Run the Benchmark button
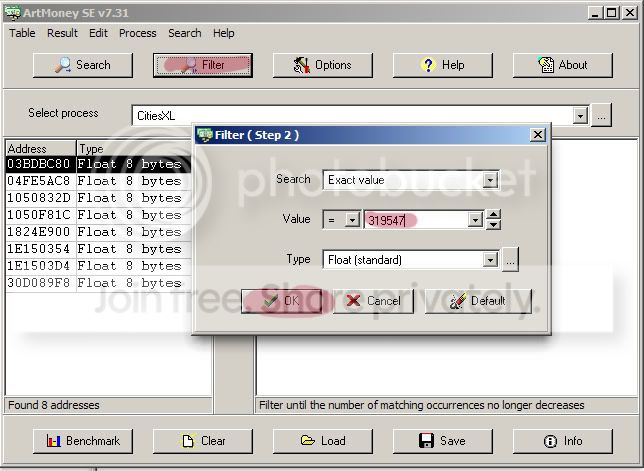644x471 pixels. click(83, 441)
